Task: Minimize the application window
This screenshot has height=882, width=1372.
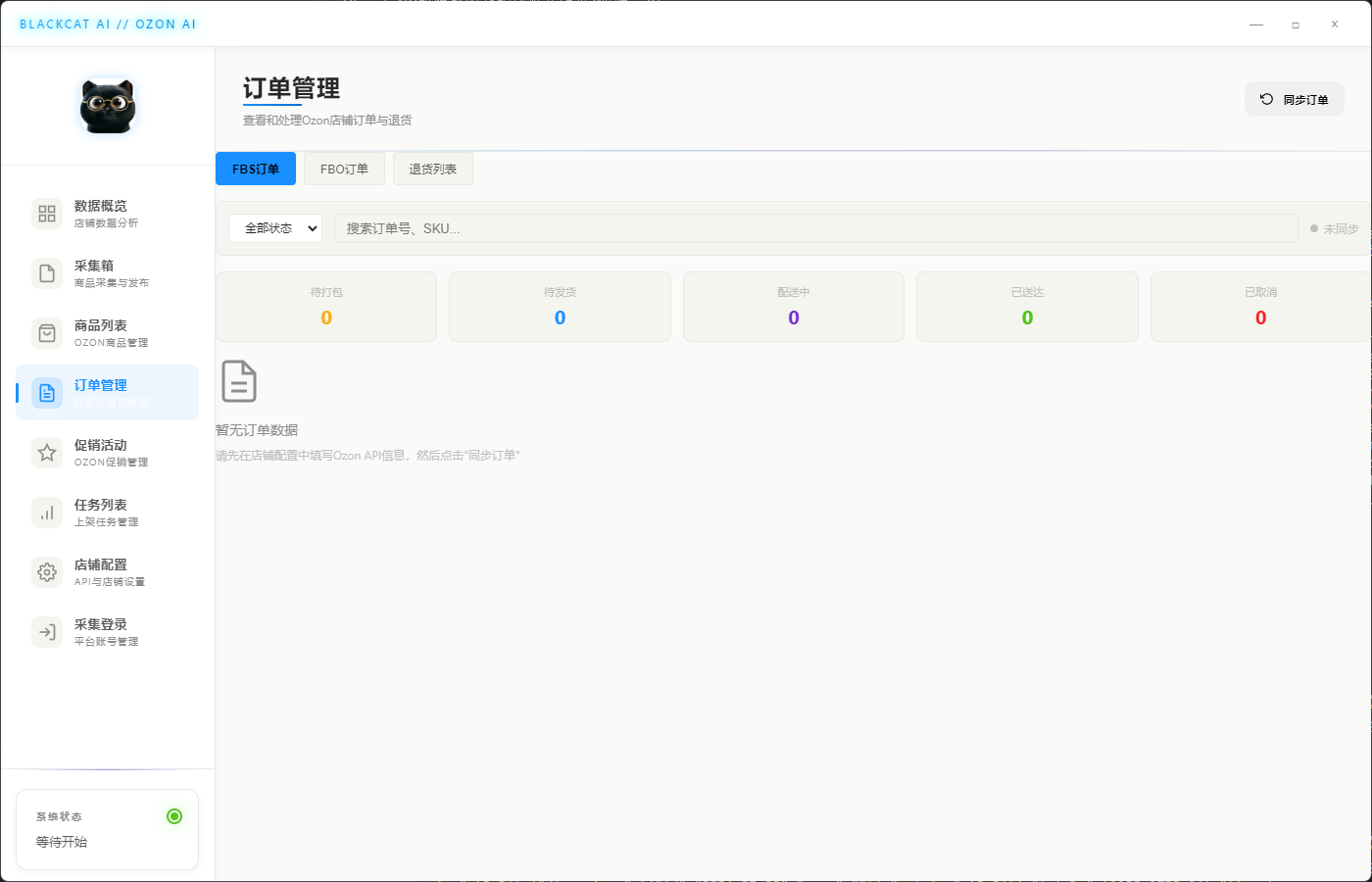Action: [x=1256, y=24]
